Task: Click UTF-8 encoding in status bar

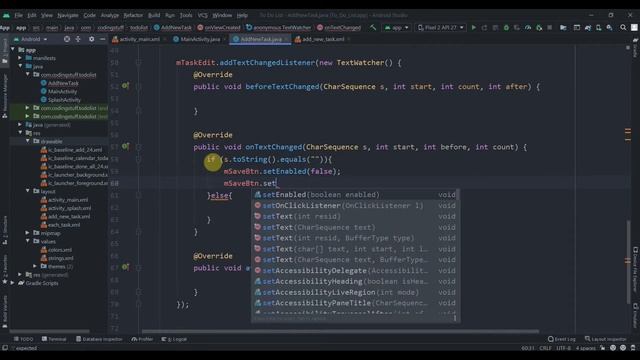Action: (563, 348)
